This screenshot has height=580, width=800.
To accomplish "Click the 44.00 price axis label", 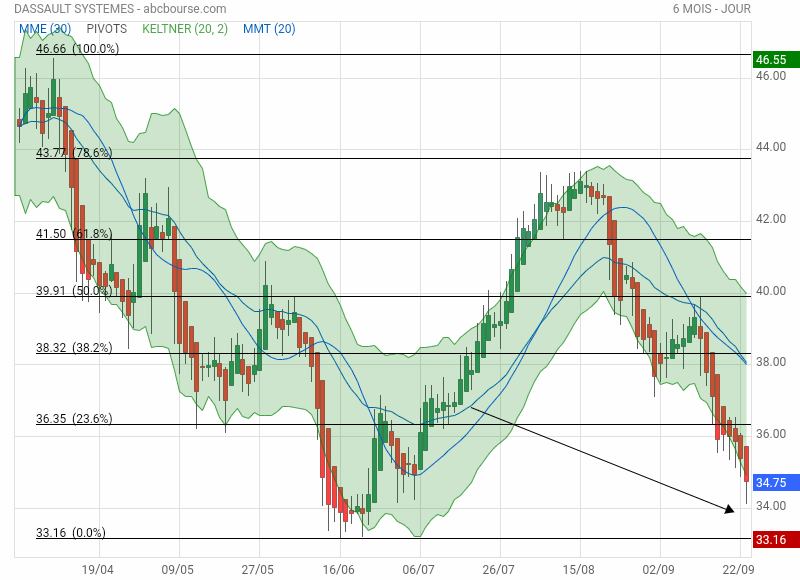I will [771, 147].
